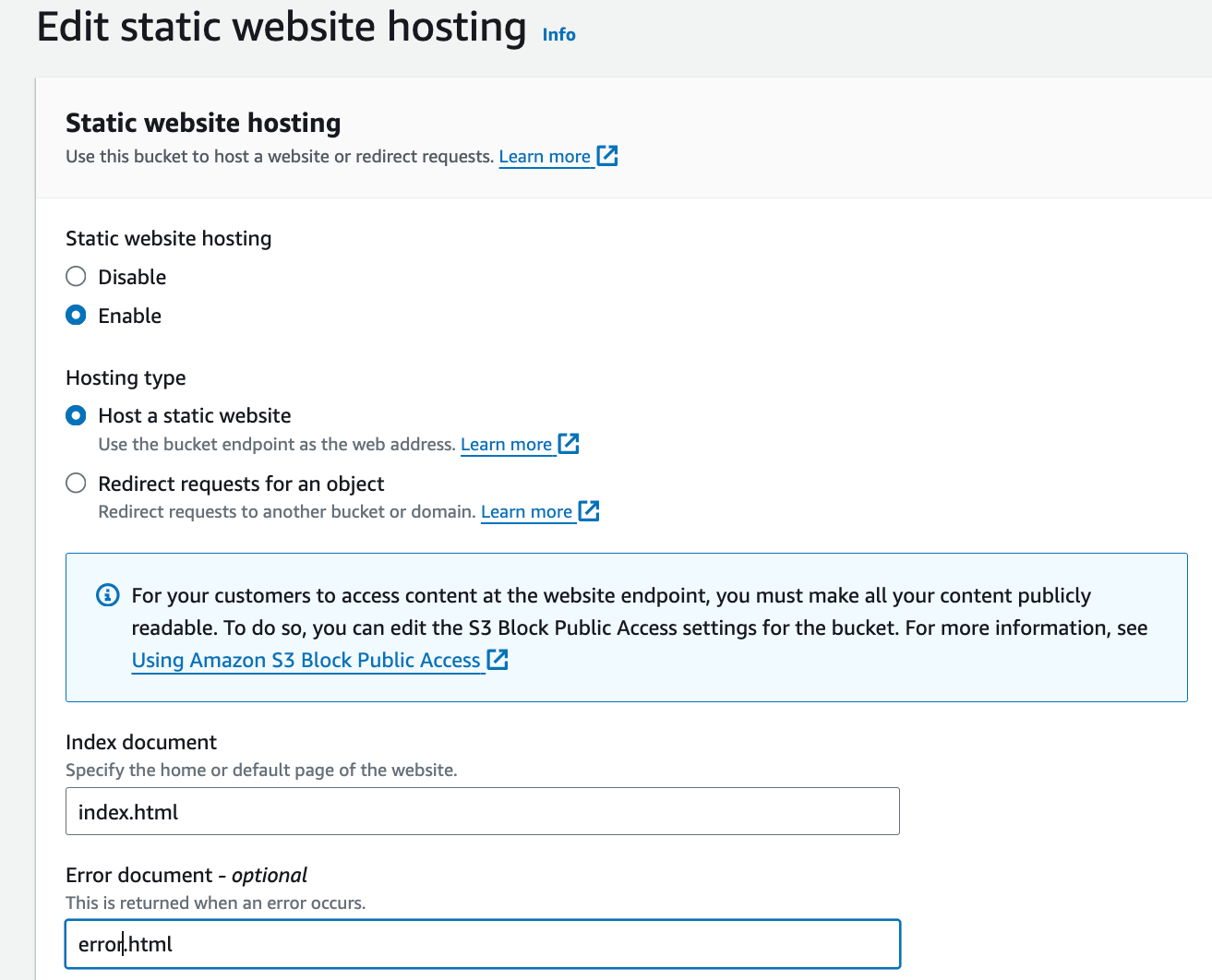Click the external link icon beside header Learn more
Screen dimensions: 1212x980
(607, 156)
